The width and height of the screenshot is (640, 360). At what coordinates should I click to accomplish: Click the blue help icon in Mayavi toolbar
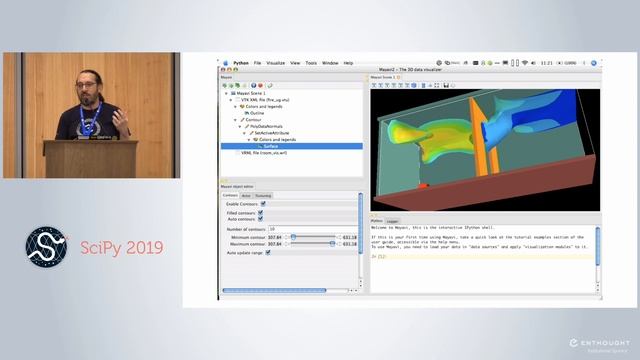pyautogui.click(x=253, y=85)
